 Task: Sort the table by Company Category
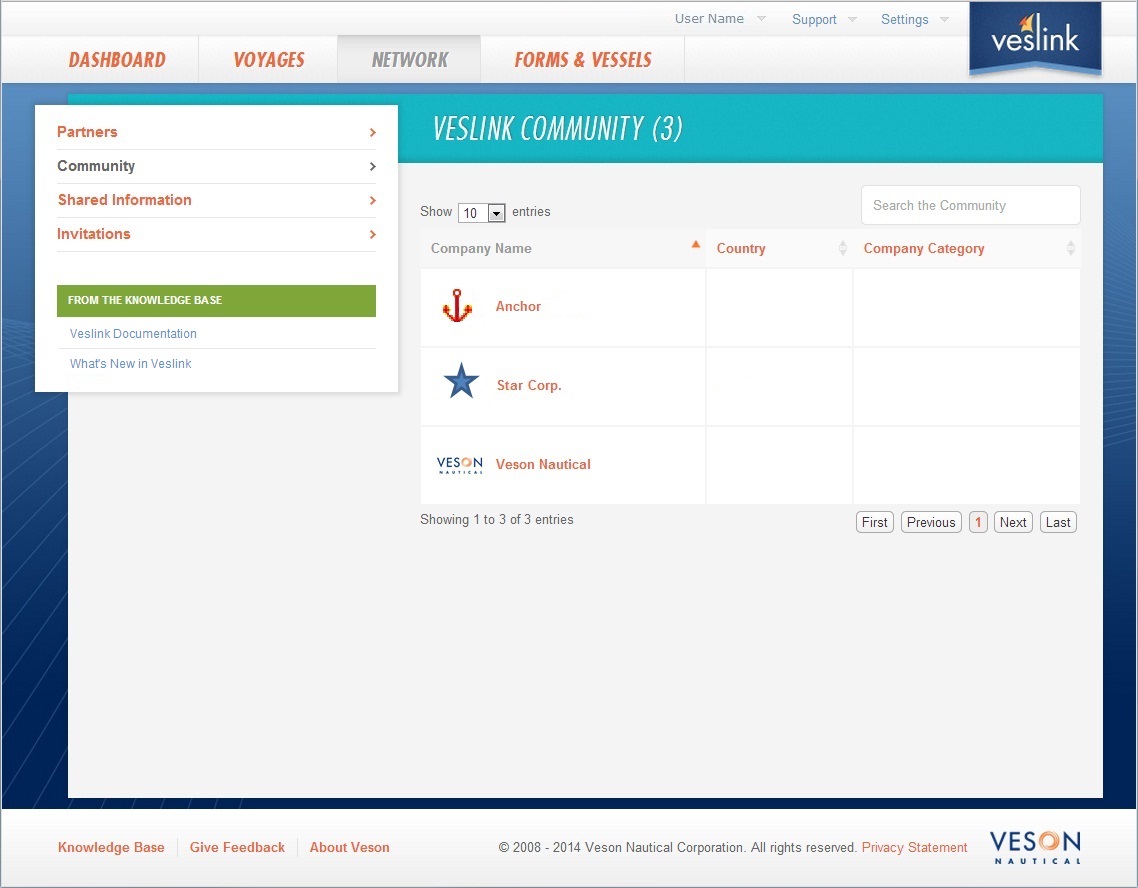point(923,248)
